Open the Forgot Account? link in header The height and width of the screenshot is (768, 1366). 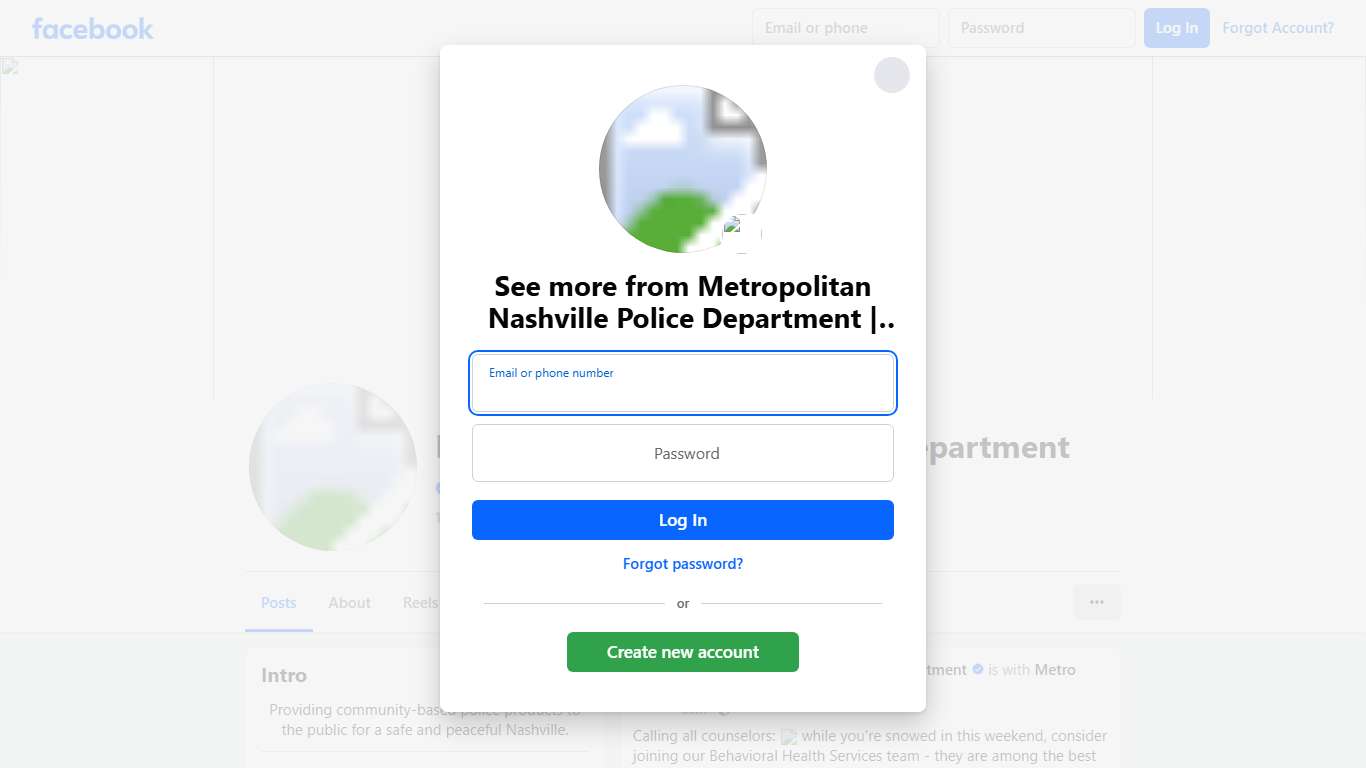(x=1278, y=28)
